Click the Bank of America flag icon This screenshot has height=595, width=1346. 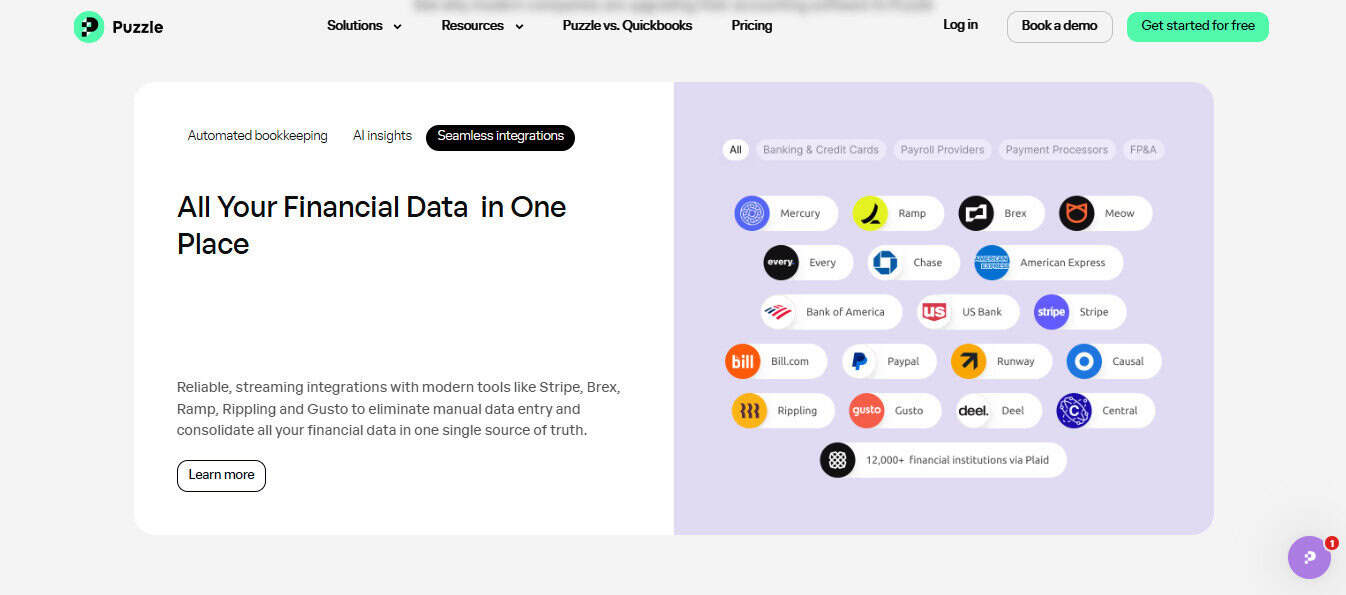click(x=778, y=312)
